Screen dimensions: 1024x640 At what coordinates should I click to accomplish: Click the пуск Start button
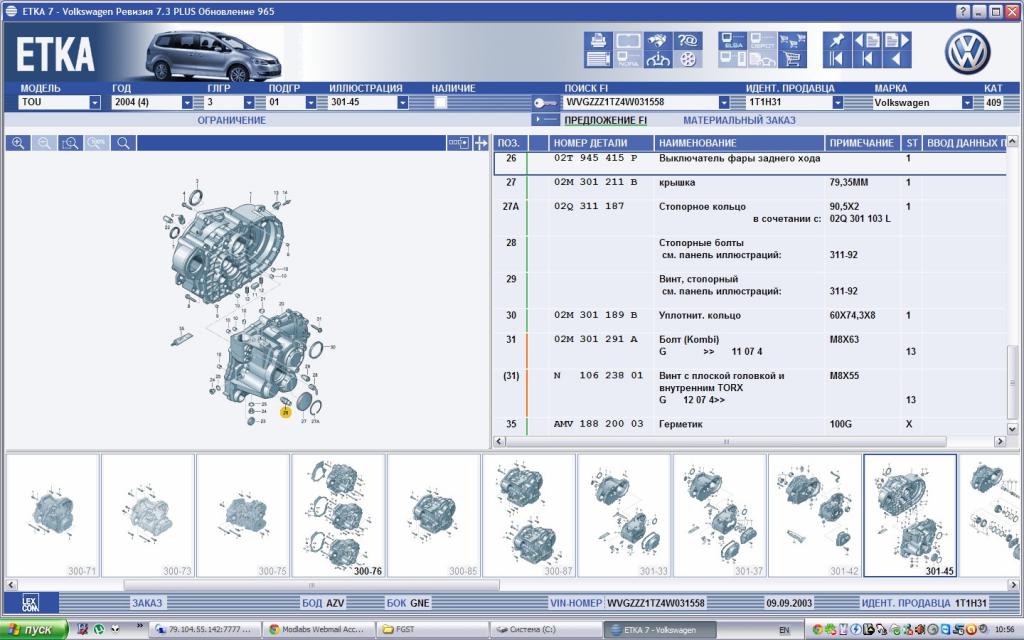tap(34, 630)
